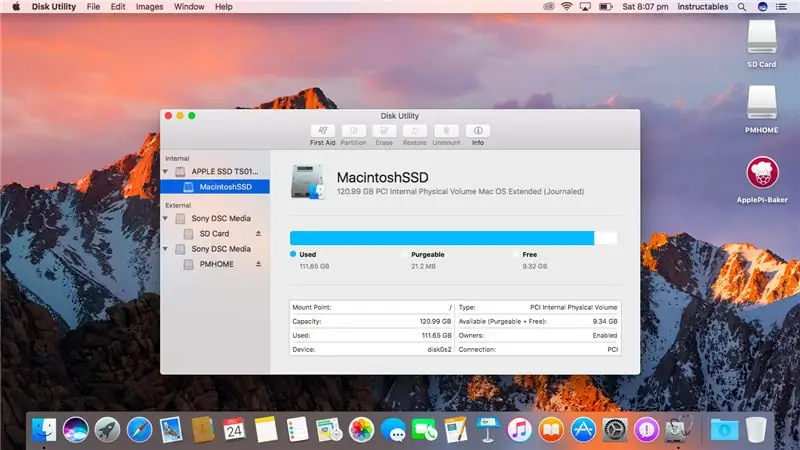Viewport: 800px width, 450px height.
Task: Open iBooks from the Dock
Action: (551, 430)
